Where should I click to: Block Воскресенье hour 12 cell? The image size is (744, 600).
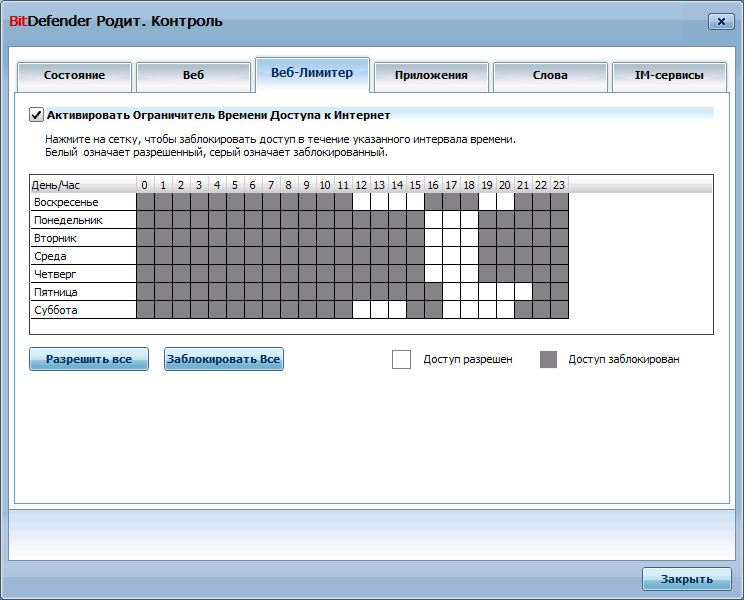362,202
